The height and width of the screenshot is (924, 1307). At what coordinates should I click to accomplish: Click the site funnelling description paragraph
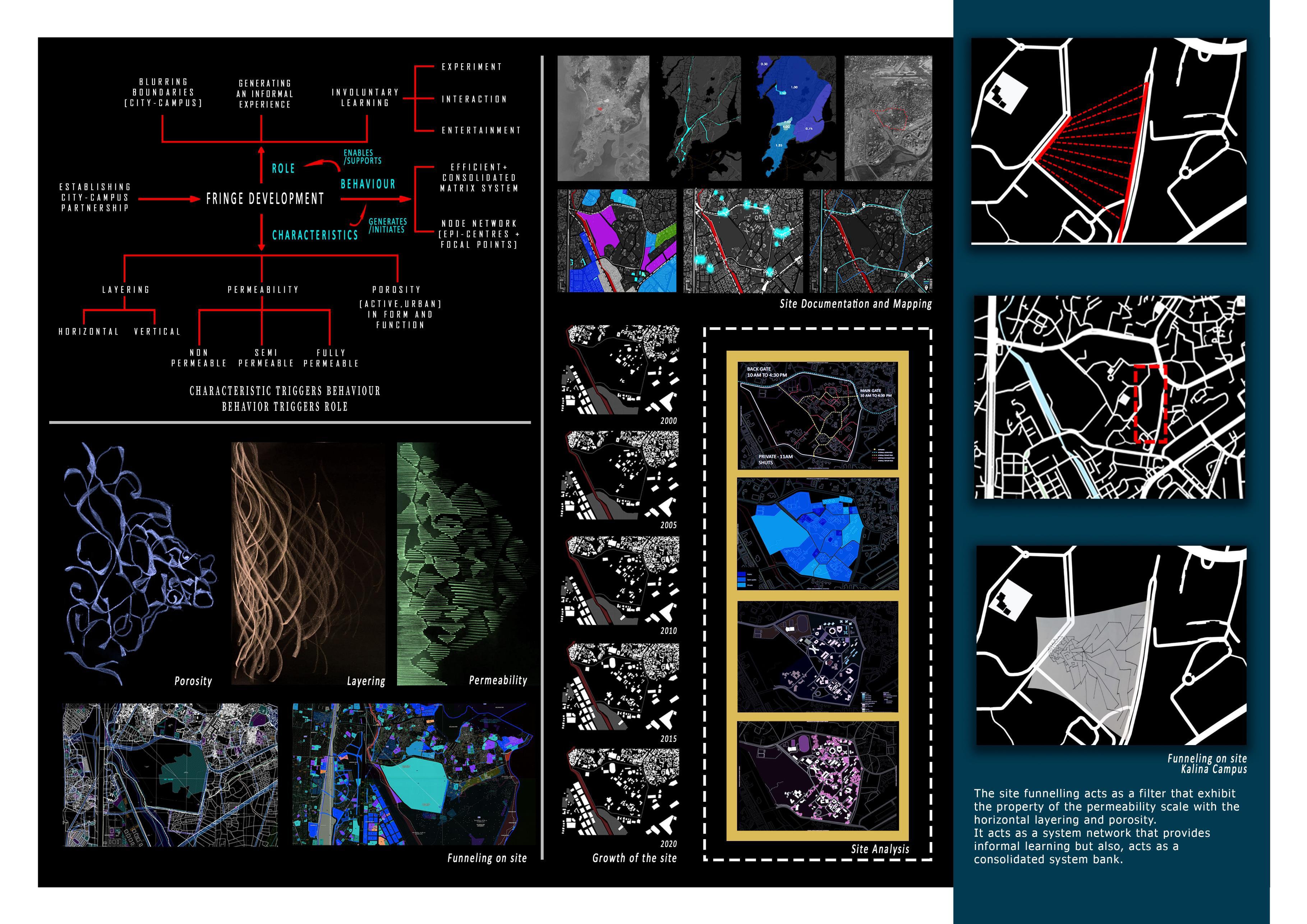(x=1106, y=826)
